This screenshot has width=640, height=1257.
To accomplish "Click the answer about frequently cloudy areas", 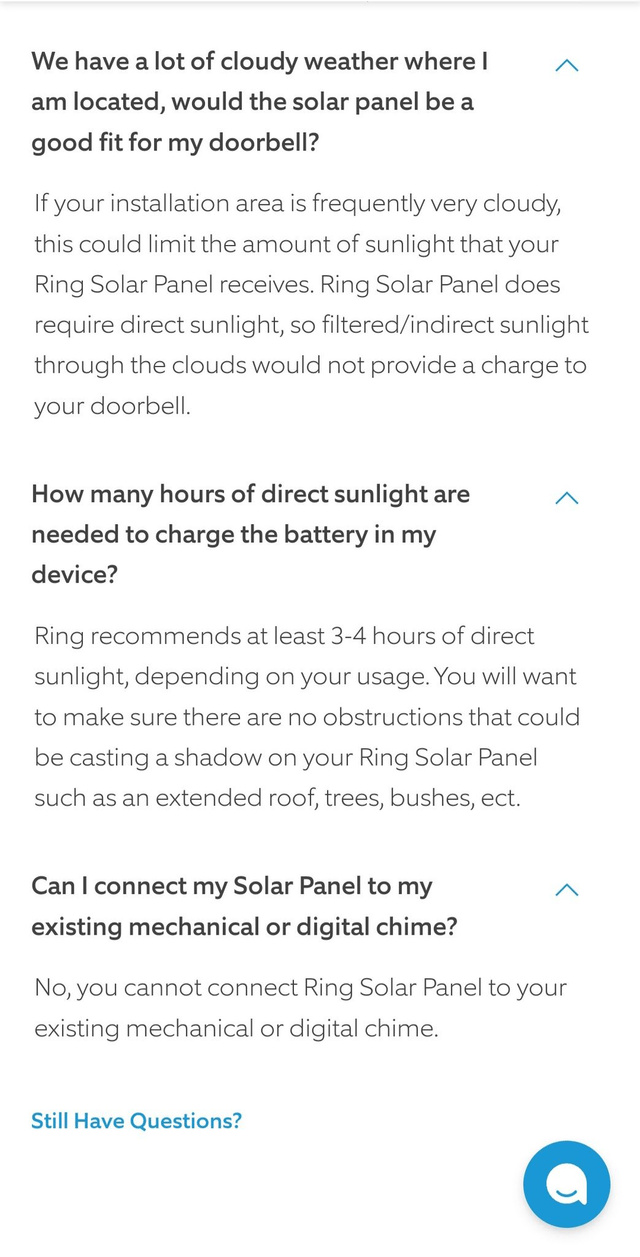I will tap(310, 305).
